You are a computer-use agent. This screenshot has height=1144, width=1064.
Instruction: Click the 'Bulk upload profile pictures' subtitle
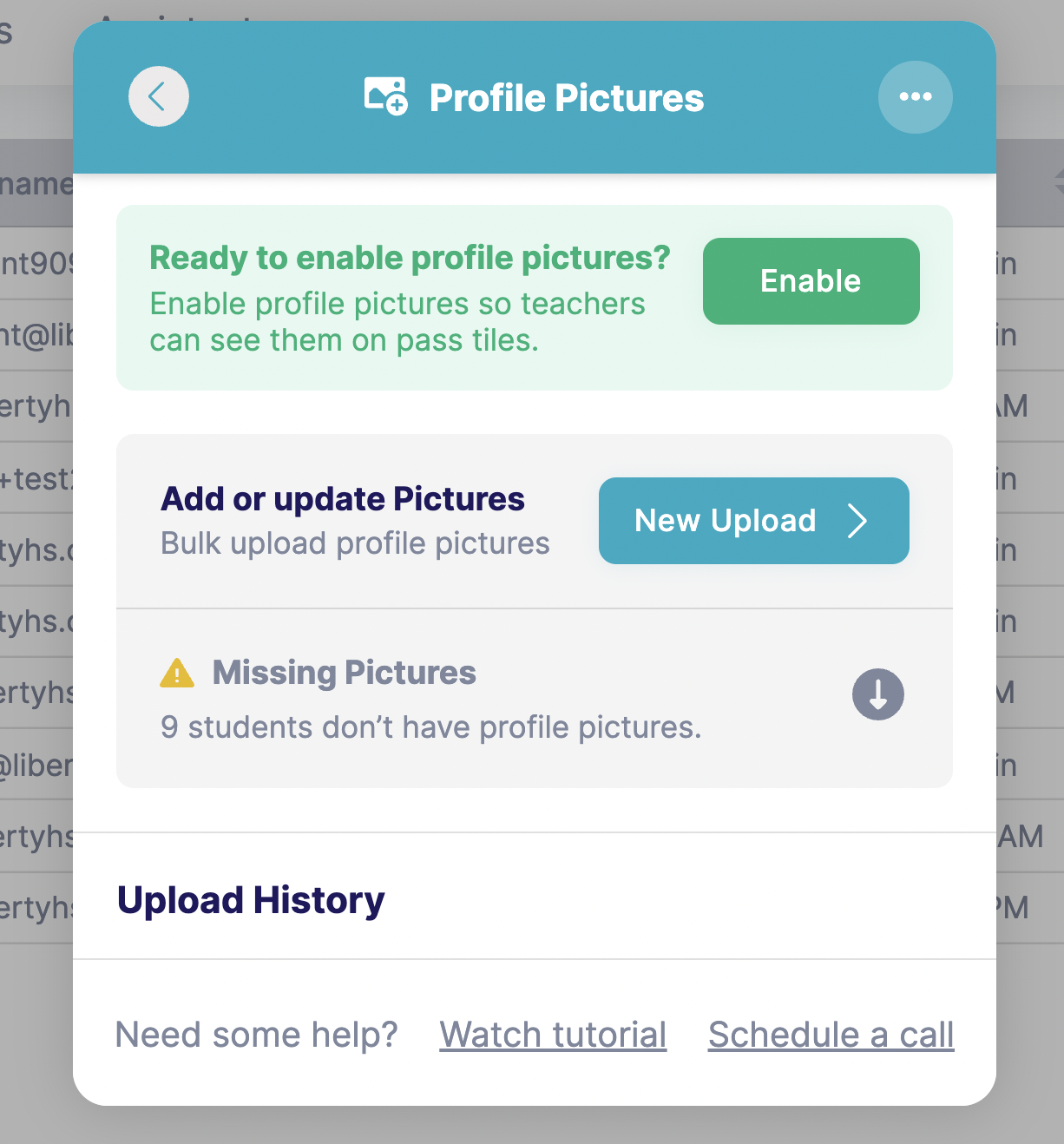(355, 543)
